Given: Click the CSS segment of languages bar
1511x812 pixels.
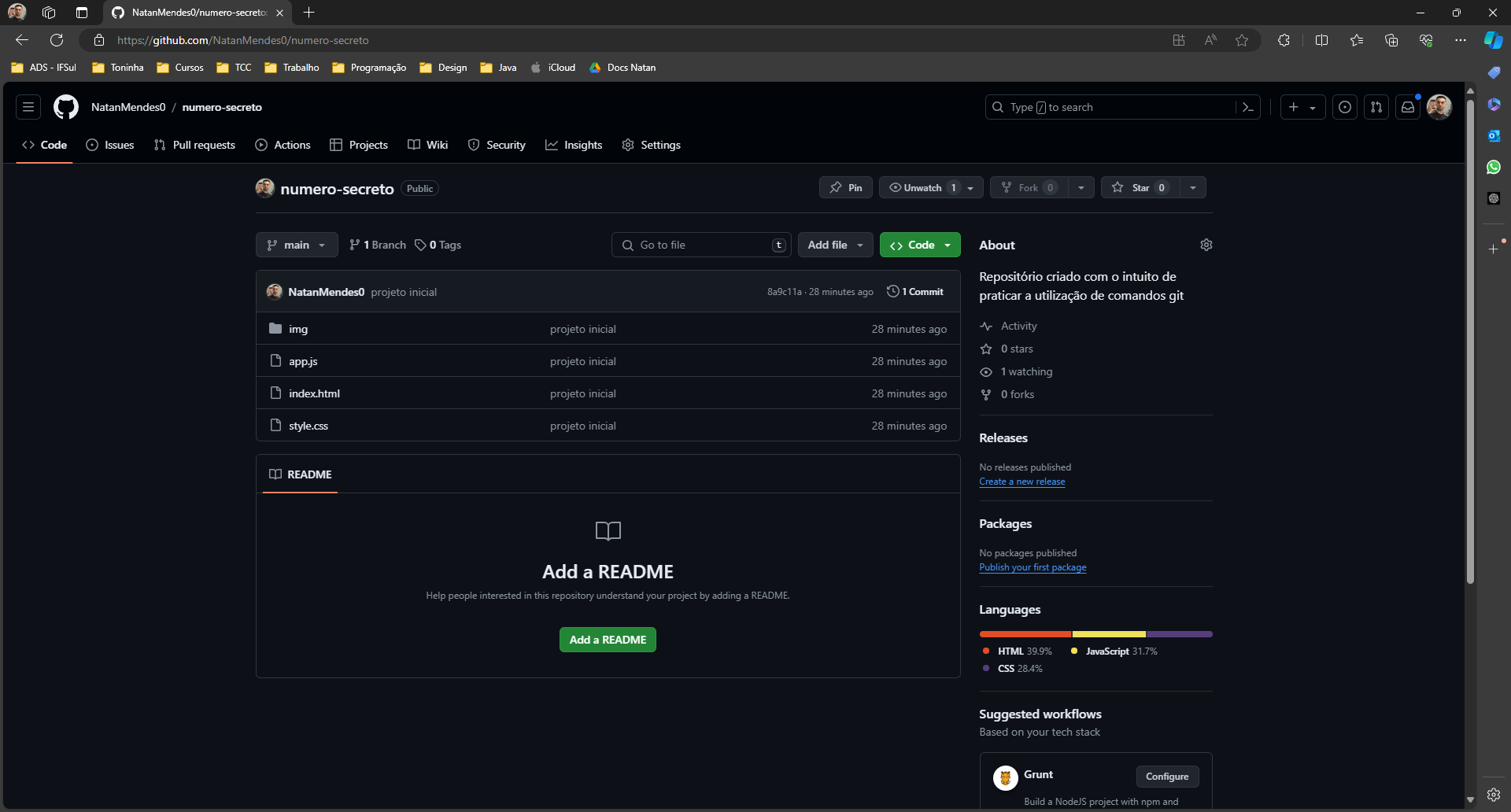Looking at the screenshot, I should coord(1179,634).
